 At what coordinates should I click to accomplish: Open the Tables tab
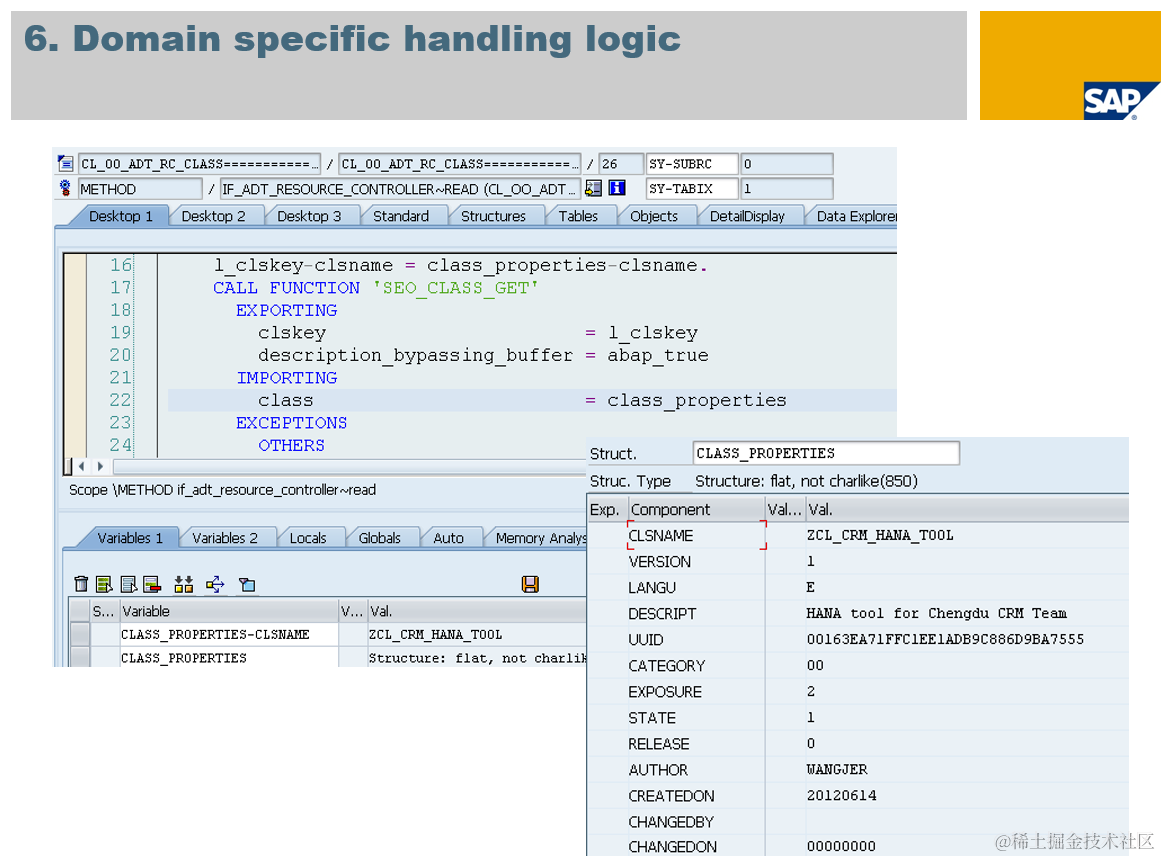pyautogui.click(x=578, y=216)
